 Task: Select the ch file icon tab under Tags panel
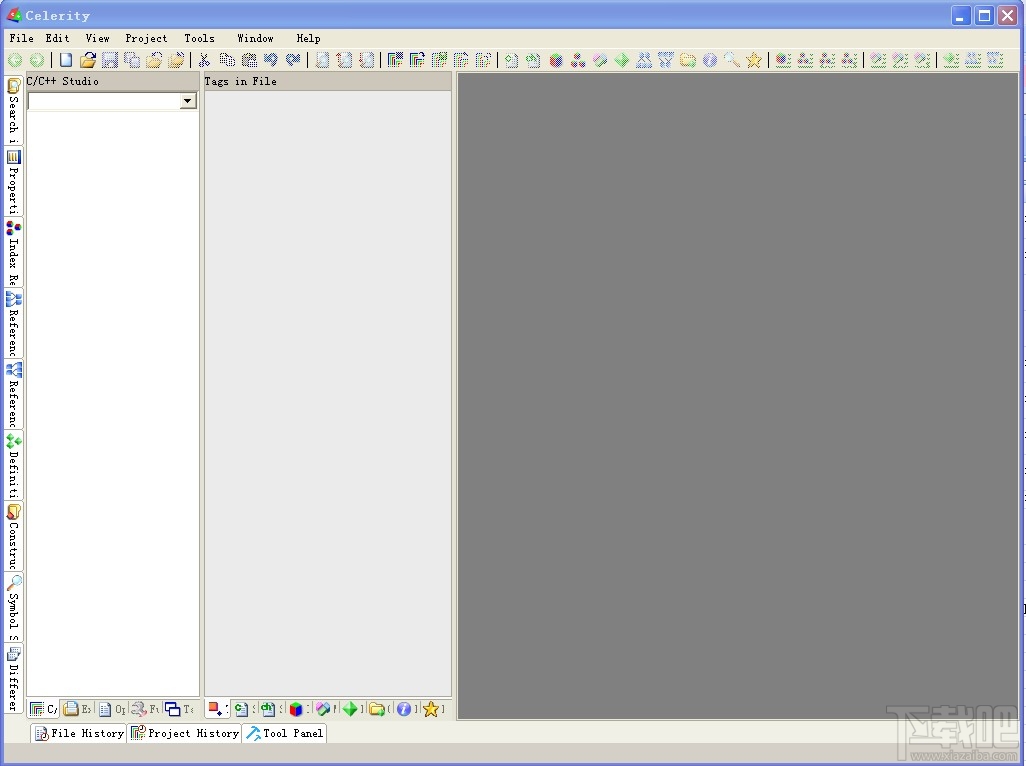[x=272, y=709]
